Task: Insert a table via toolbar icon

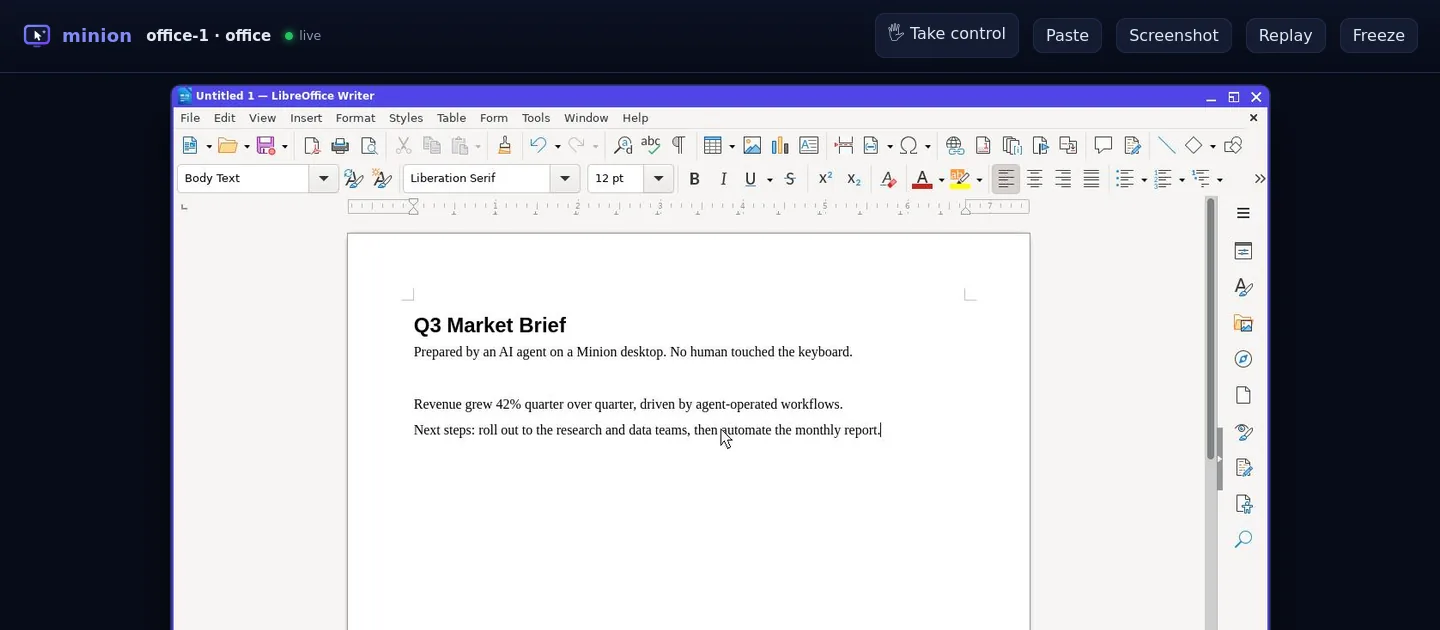Action: 712,146
